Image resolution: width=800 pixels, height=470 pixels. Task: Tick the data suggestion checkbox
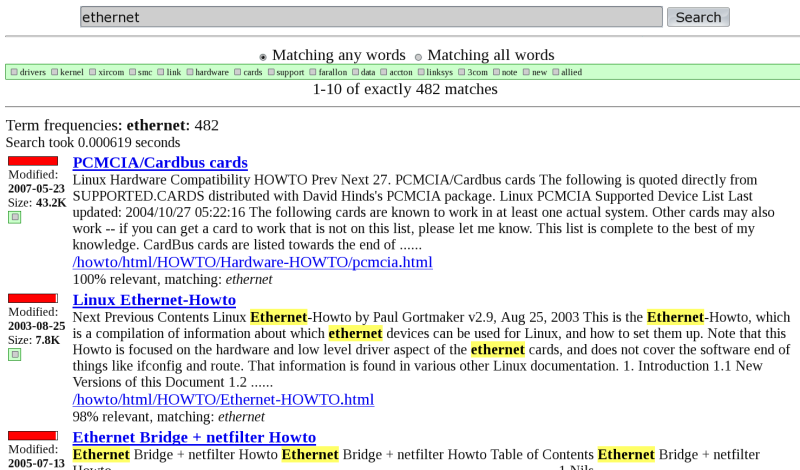[x=355, y=72]
